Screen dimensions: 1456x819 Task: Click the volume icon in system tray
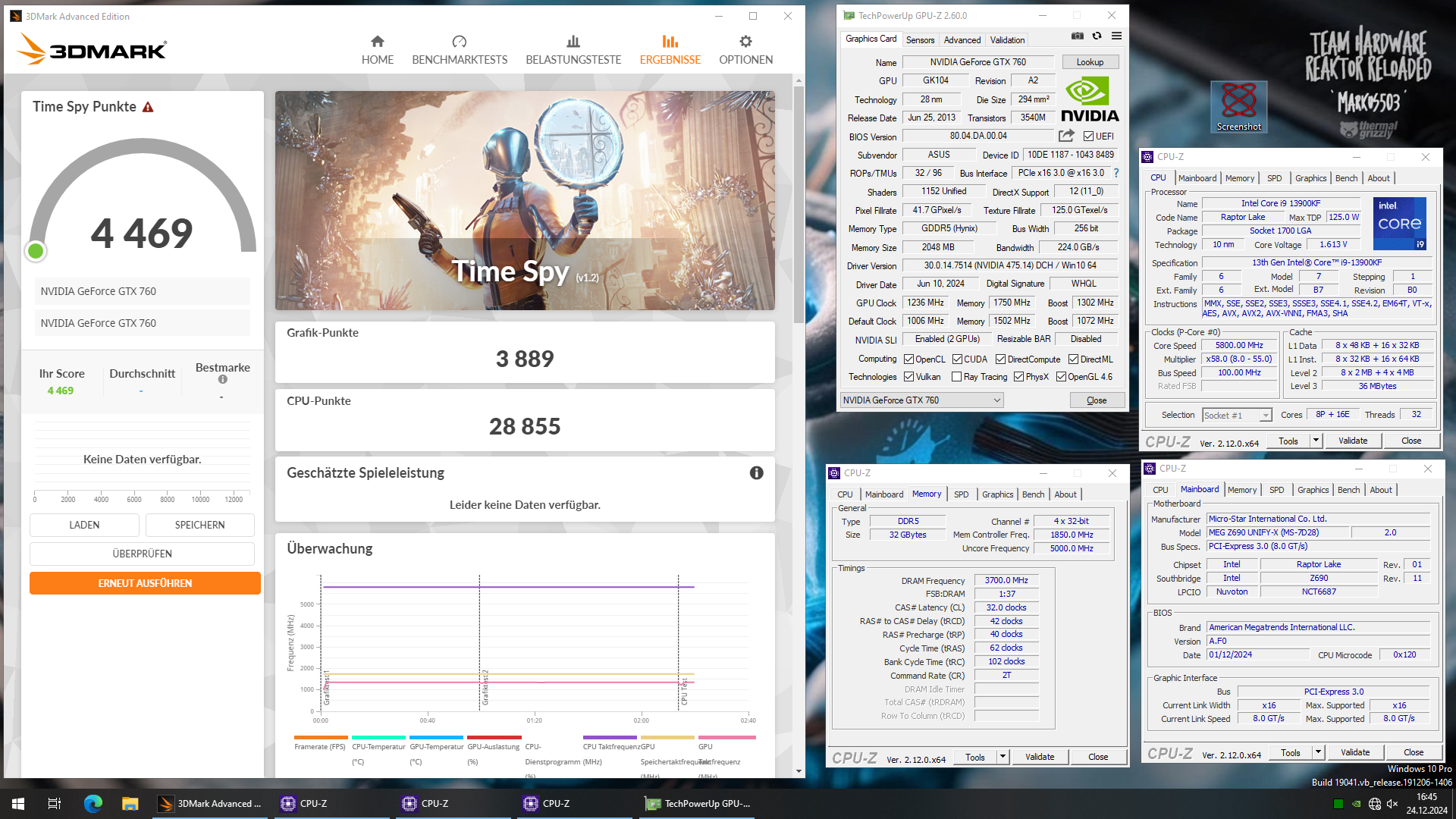pos(1392,804)
